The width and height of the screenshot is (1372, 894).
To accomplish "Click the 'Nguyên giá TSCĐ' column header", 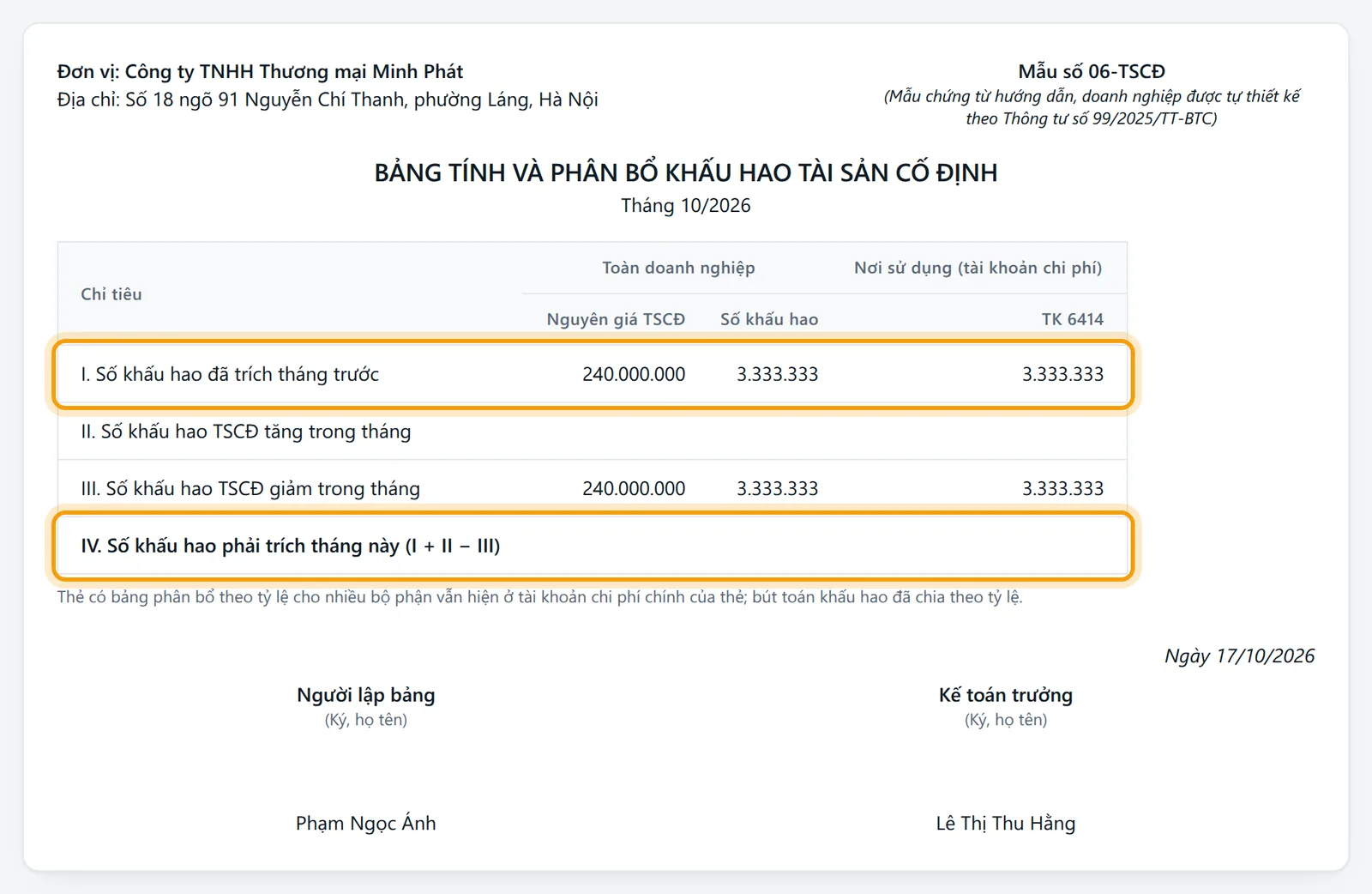I will 616,319.
